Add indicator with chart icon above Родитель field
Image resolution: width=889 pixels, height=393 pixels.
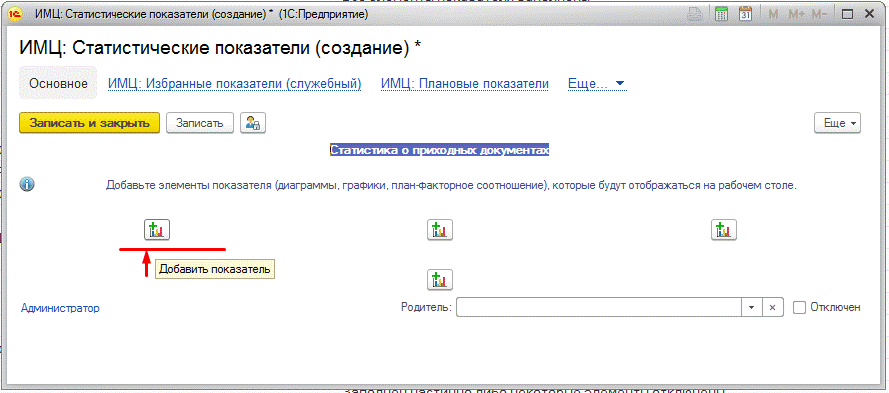coord(440,279)
